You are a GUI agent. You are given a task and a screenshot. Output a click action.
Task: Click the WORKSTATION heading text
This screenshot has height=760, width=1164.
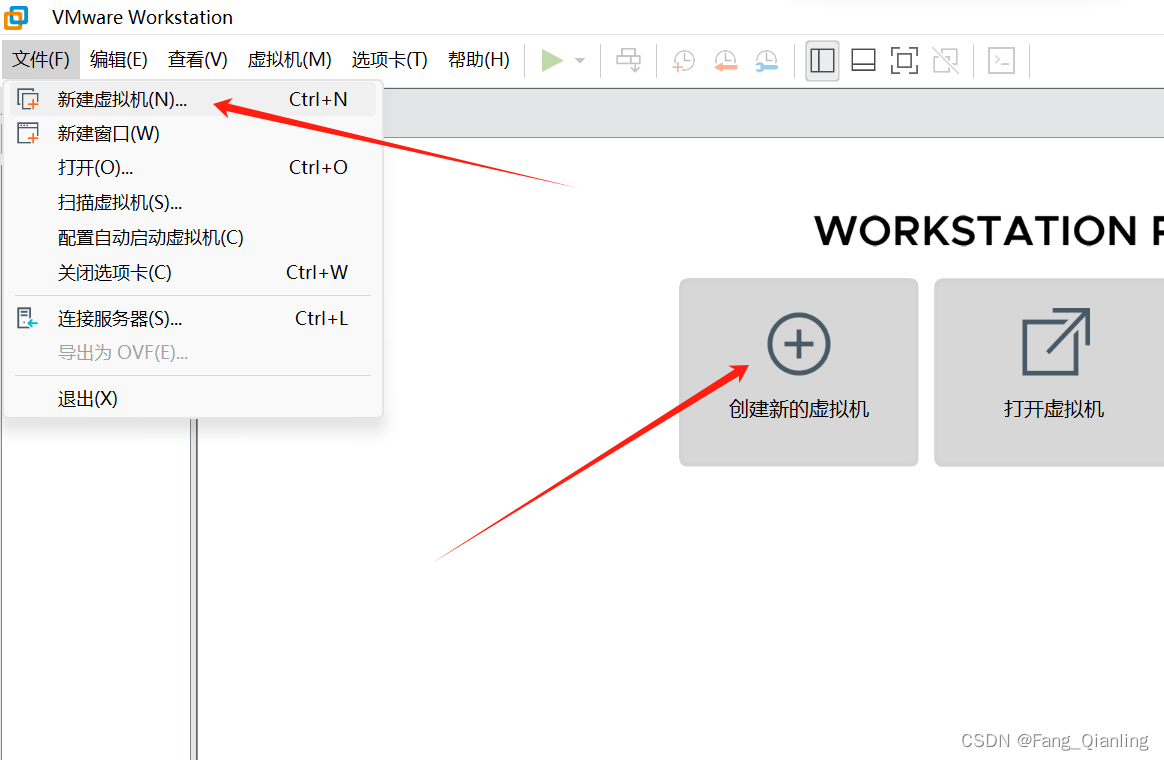pos(975,231)
